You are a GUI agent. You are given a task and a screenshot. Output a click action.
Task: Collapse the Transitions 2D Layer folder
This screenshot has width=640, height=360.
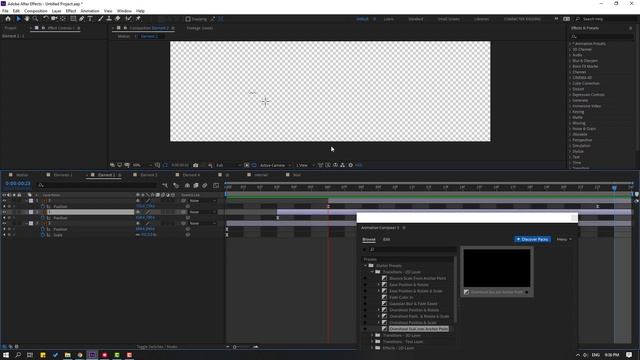pyautogui.click(x=372, y=272)
